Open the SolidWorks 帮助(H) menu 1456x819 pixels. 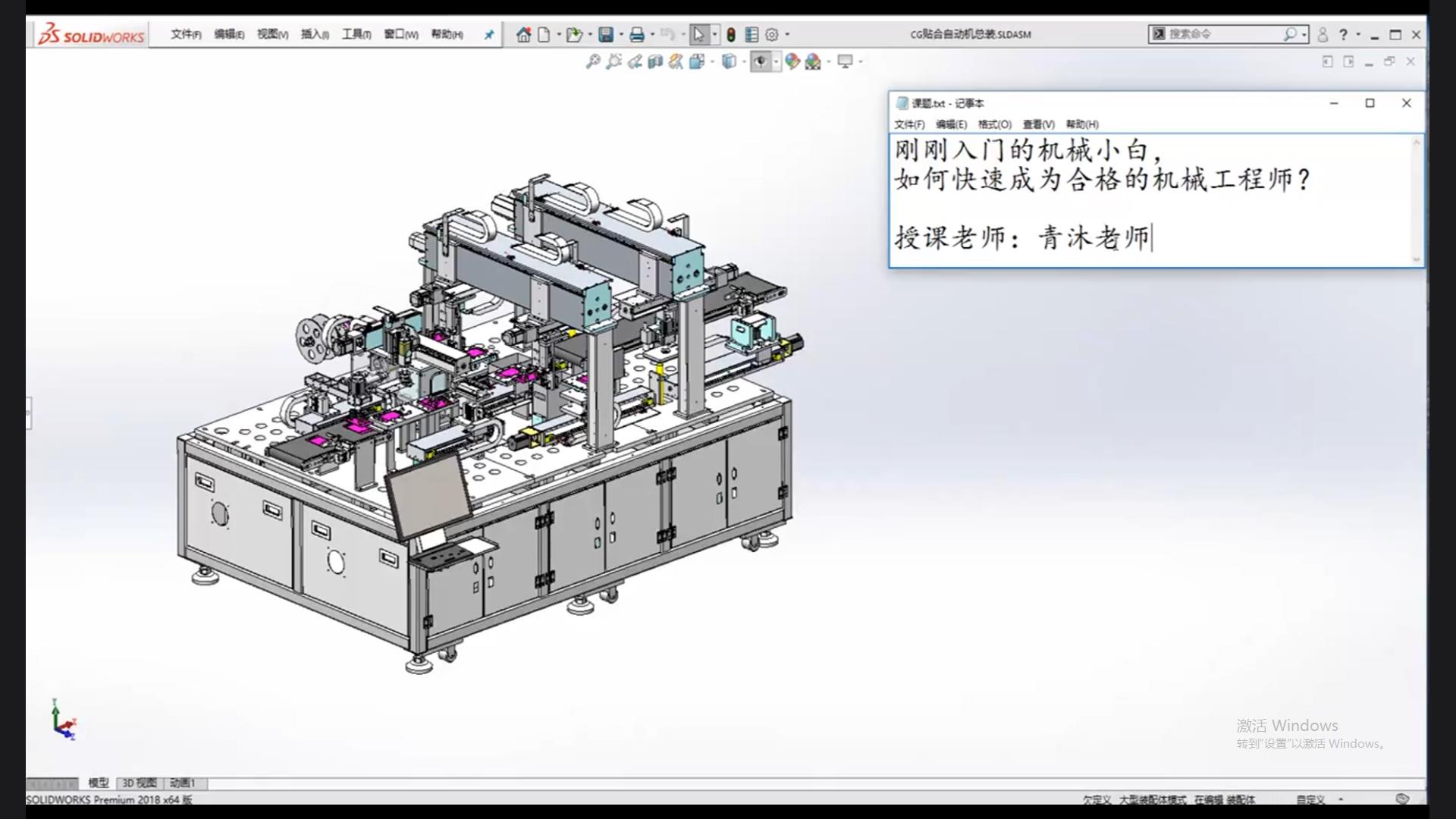tap(447, 35)
